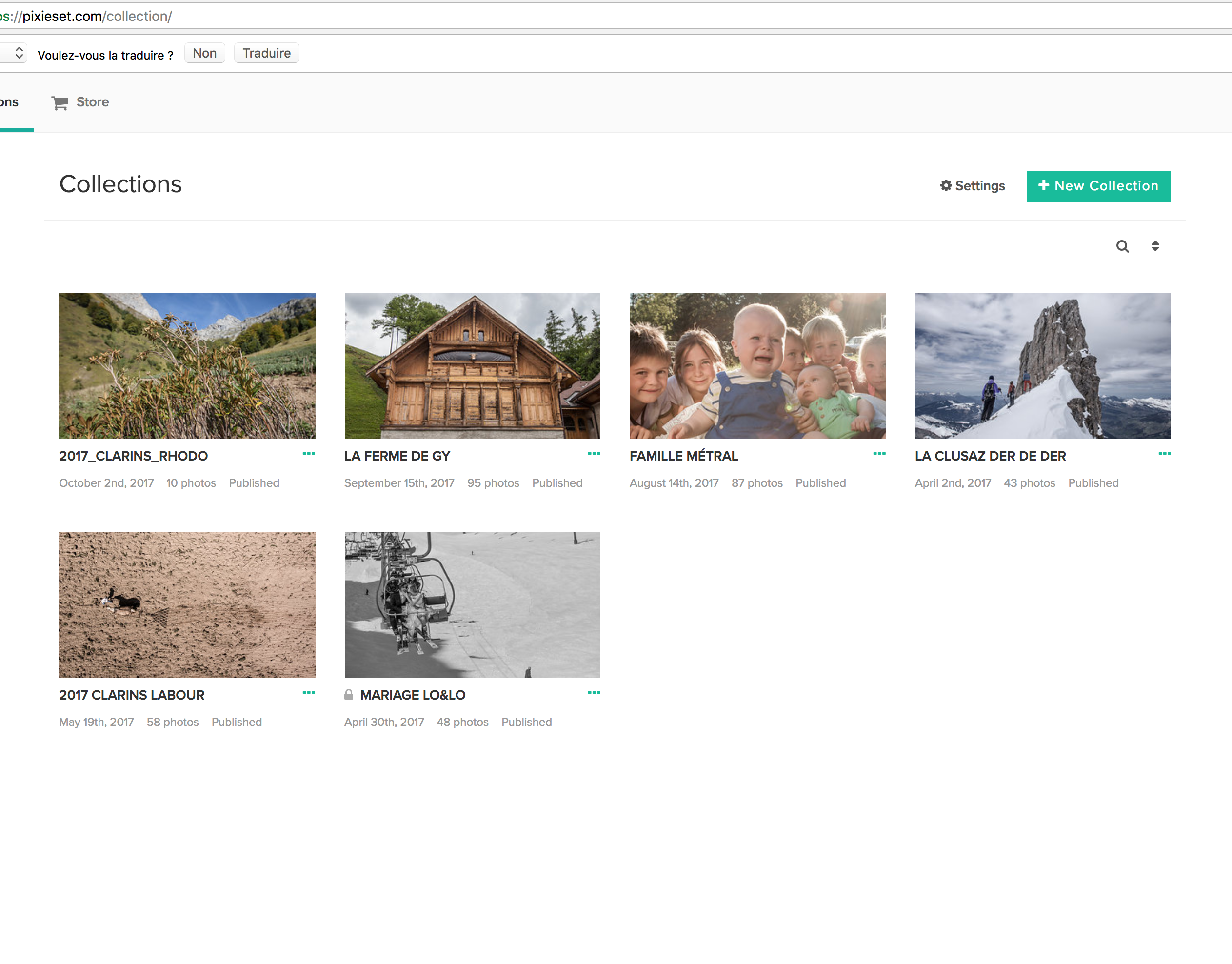Open three-dot menu for LA CLUSAZ DER DE DER
1232x964 pixels.
tap(1164, 454)
